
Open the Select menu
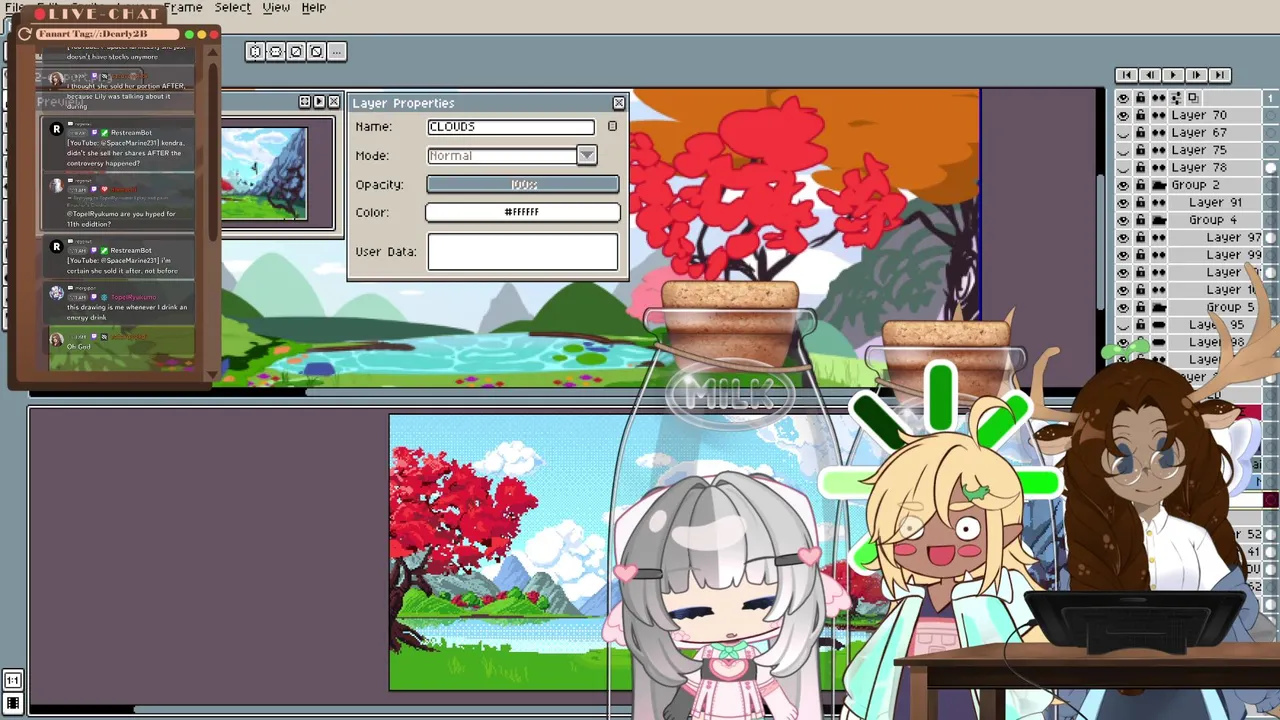[232, 7]
